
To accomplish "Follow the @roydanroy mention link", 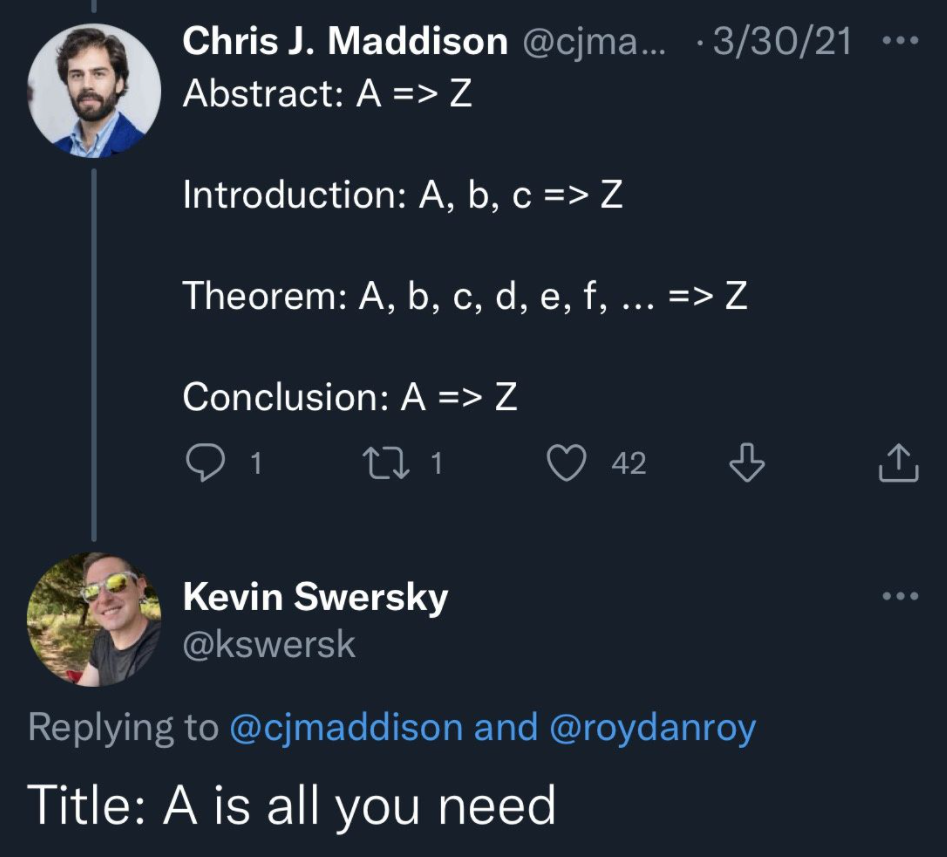I will (x=652, y=728).
